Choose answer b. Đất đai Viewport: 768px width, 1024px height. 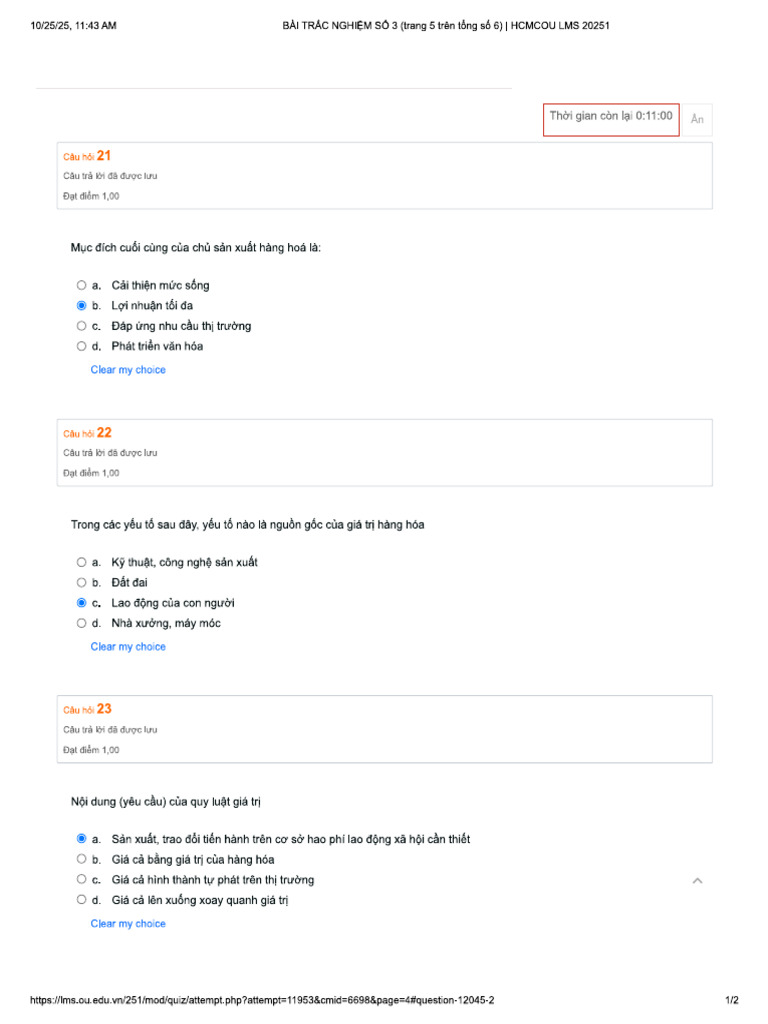pyautogui.click(x=82, y=582)
